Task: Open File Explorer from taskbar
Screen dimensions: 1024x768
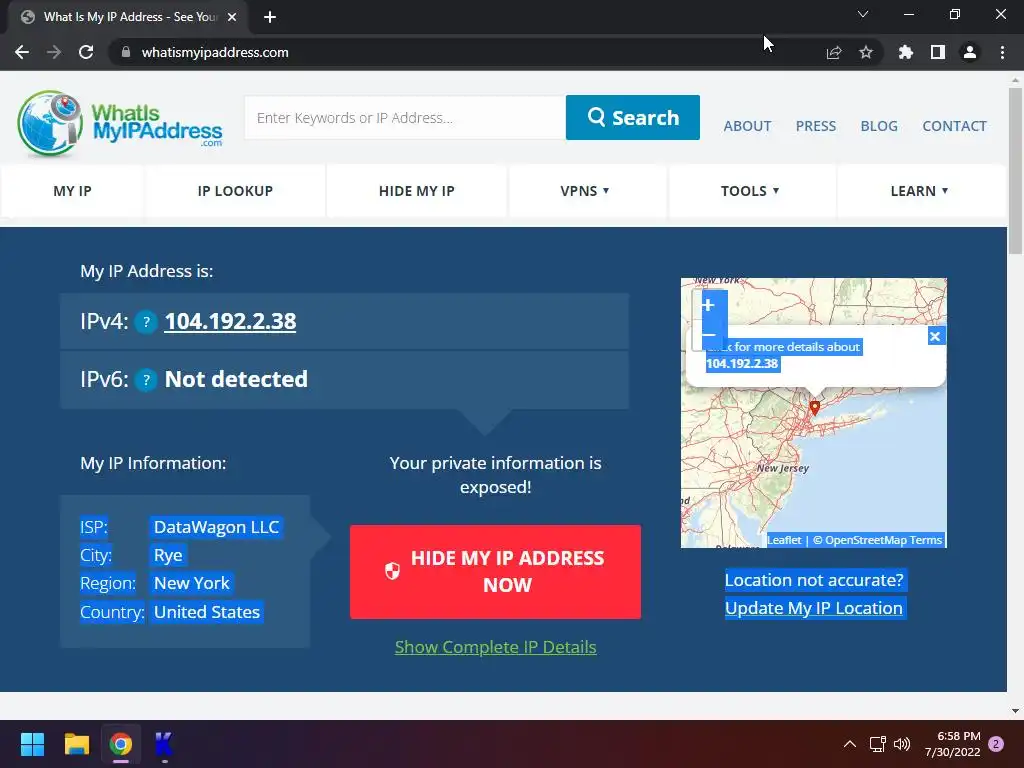Action: (x=76, y=744)
